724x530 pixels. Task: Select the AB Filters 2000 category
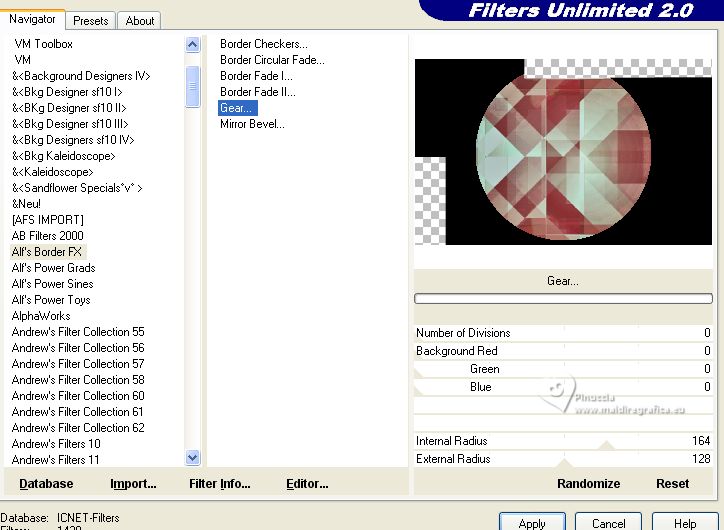click(48, 236)
